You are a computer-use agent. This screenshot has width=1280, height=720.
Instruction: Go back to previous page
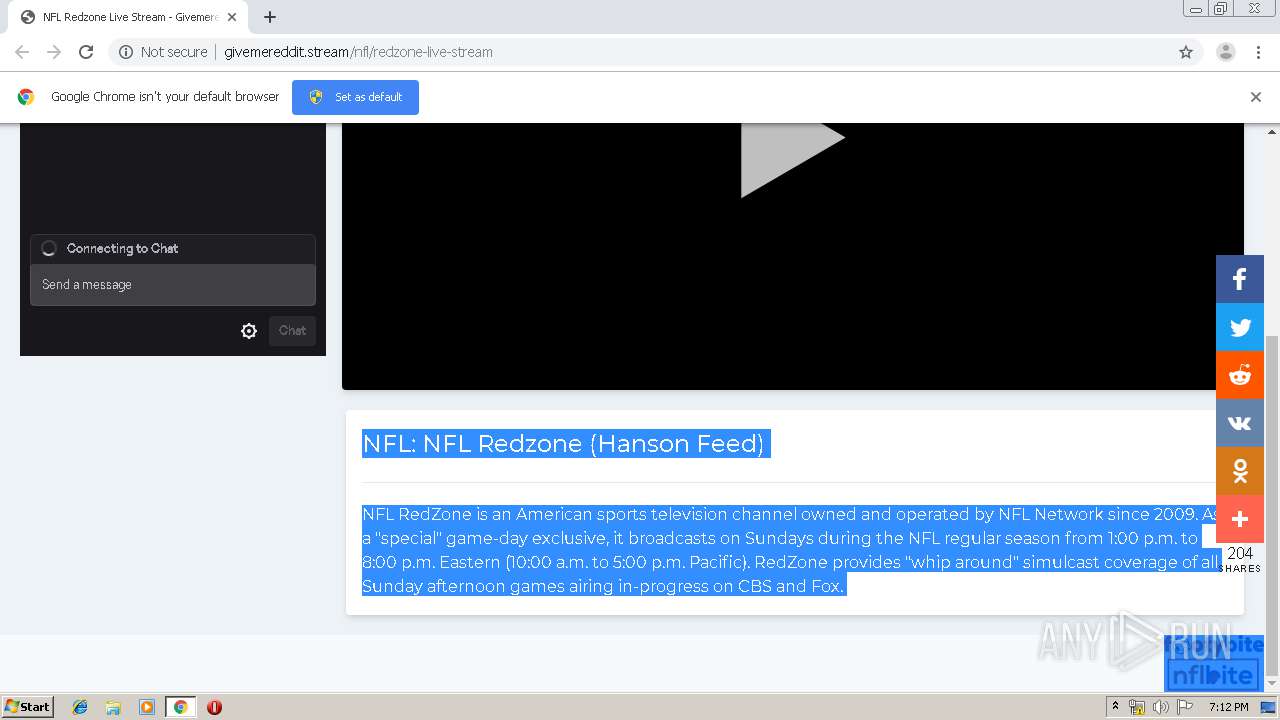[22, 52]
